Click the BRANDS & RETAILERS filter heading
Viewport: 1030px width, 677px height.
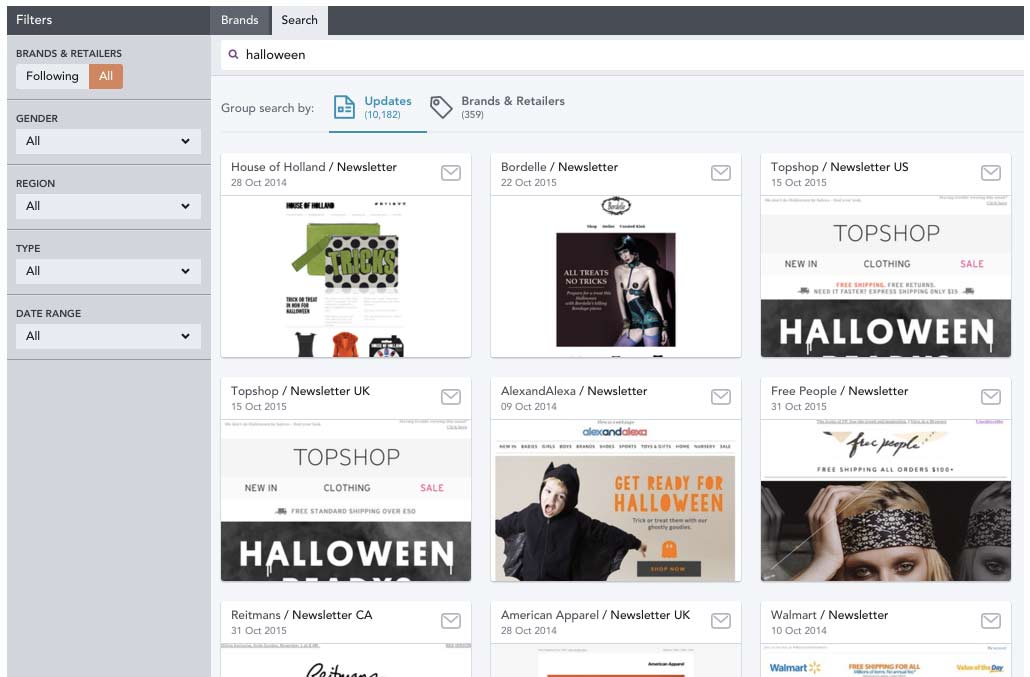coord(69,54)
